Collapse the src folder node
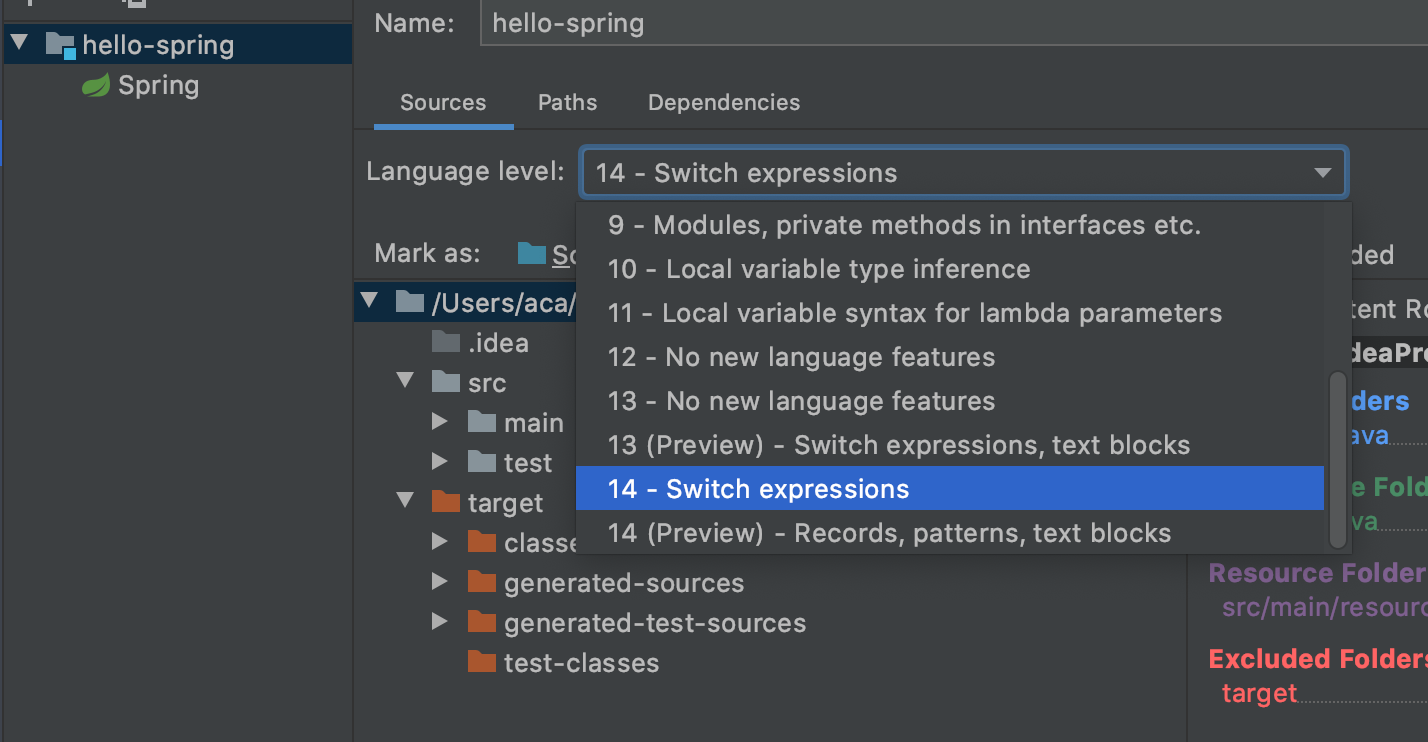This screenshot has width=1428, height=742. tap(405, 381)
